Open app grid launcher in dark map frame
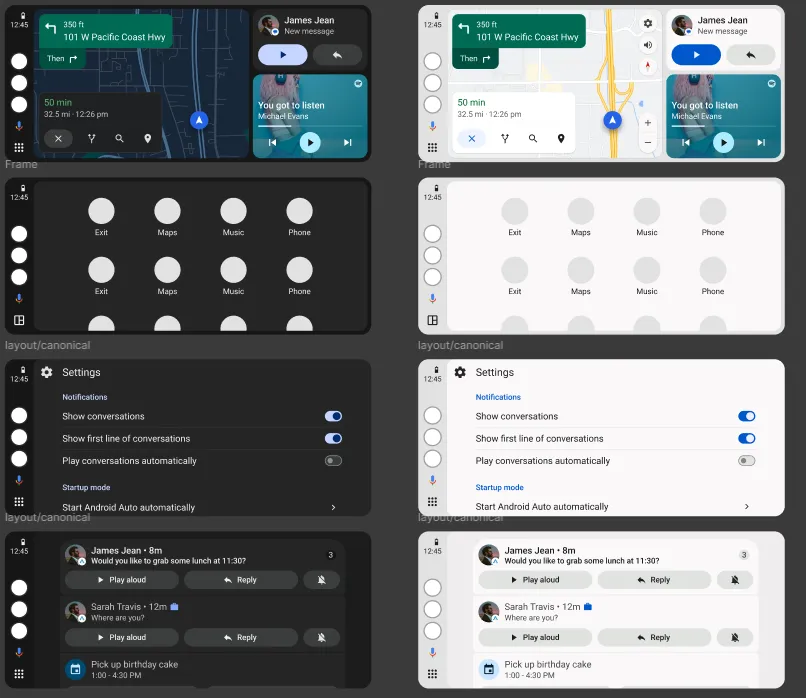This screenshot has height=698, width=806. tap(19, 148)
